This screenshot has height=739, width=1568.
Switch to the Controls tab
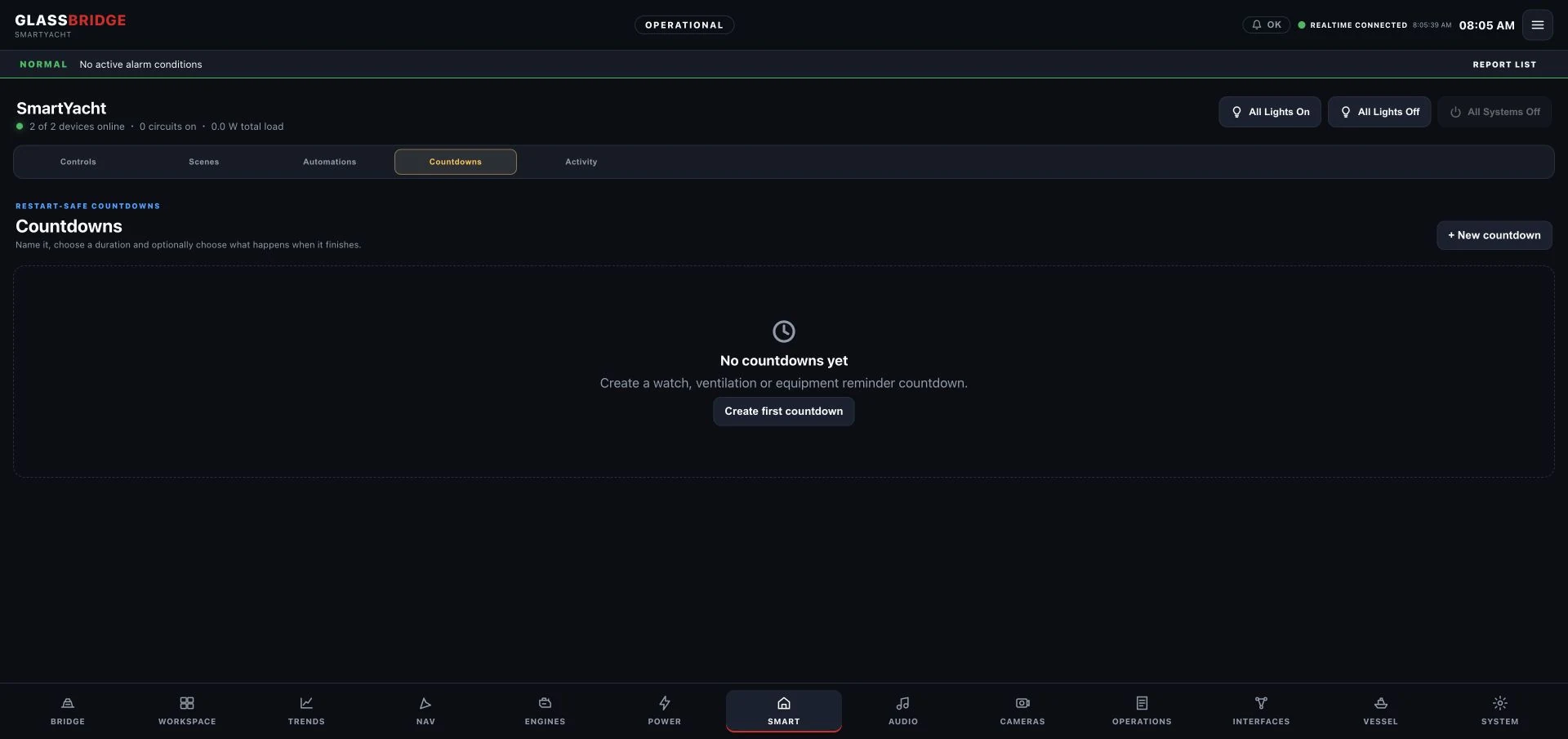pyautogui.click(x=78, y=162)
